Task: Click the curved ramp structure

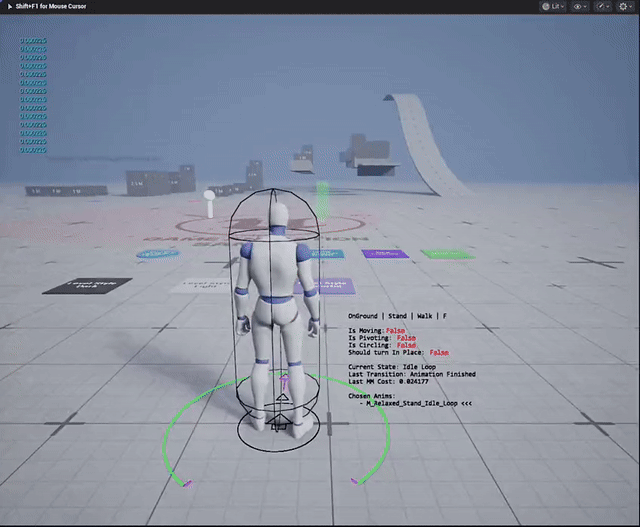Action: (424, 144)
